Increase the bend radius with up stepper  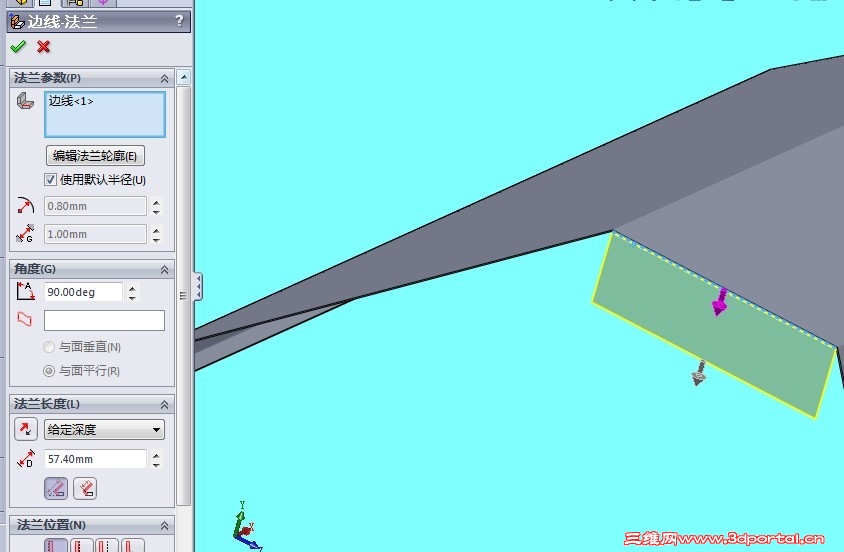pos(156,202)
